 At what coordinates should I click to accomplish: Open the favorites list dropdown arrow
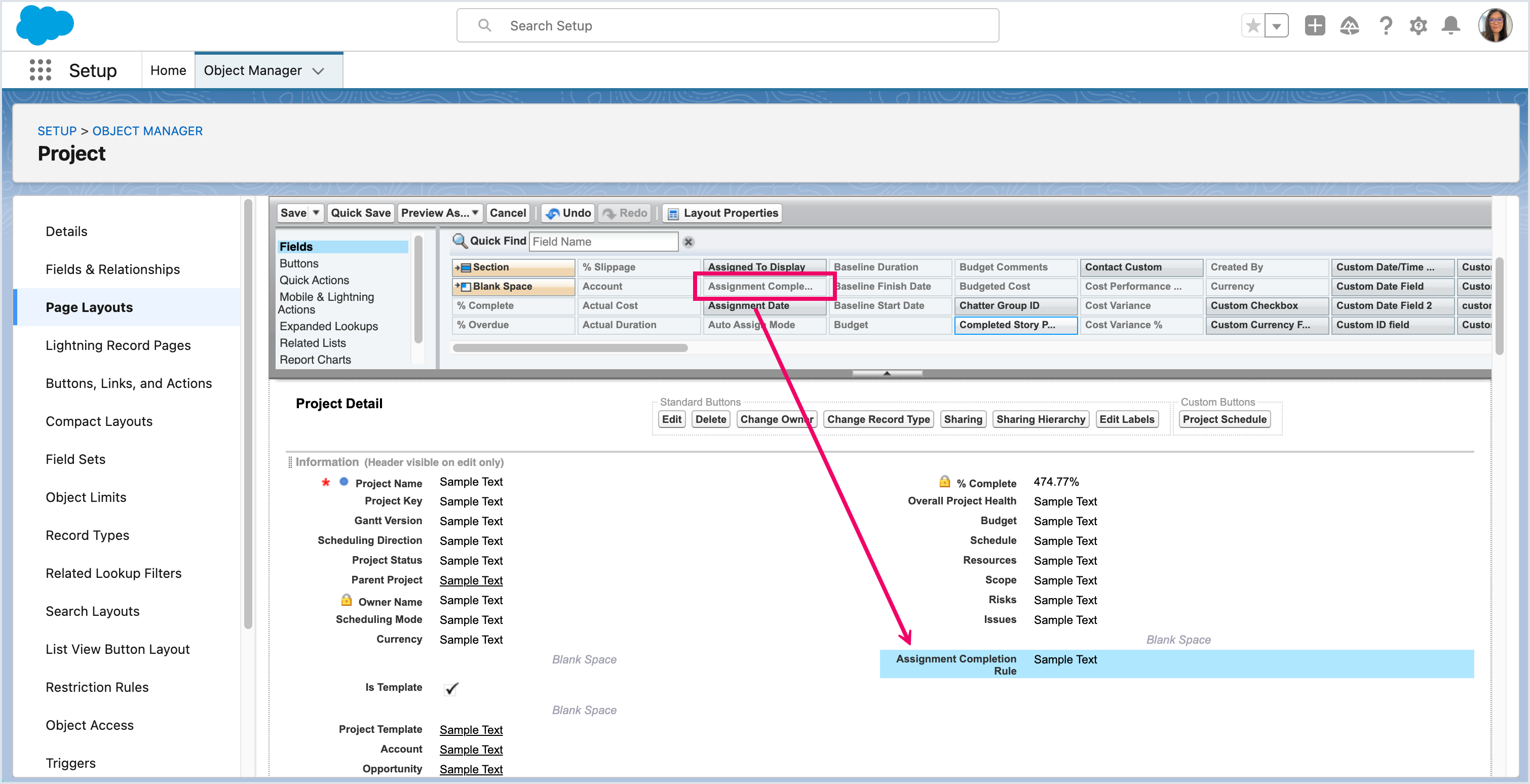1276,25
